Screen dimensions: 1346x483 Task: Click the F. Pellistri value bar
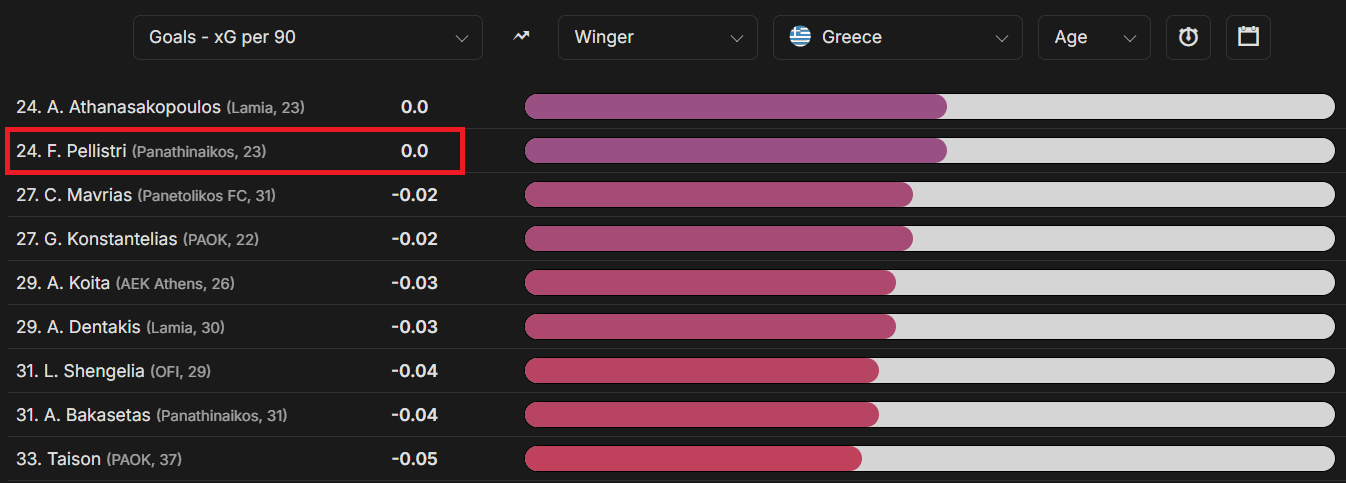coord(929,151)
